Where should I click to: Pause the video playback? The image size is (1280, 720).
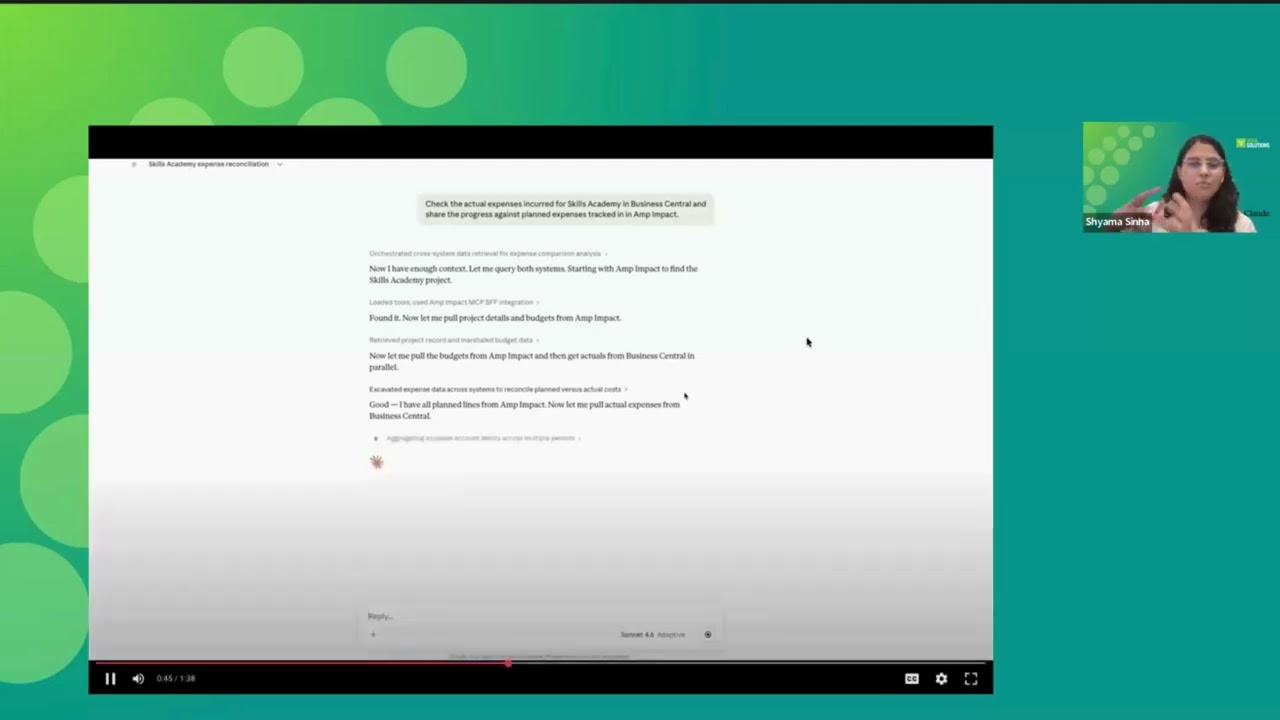click(x=110, y=678)
